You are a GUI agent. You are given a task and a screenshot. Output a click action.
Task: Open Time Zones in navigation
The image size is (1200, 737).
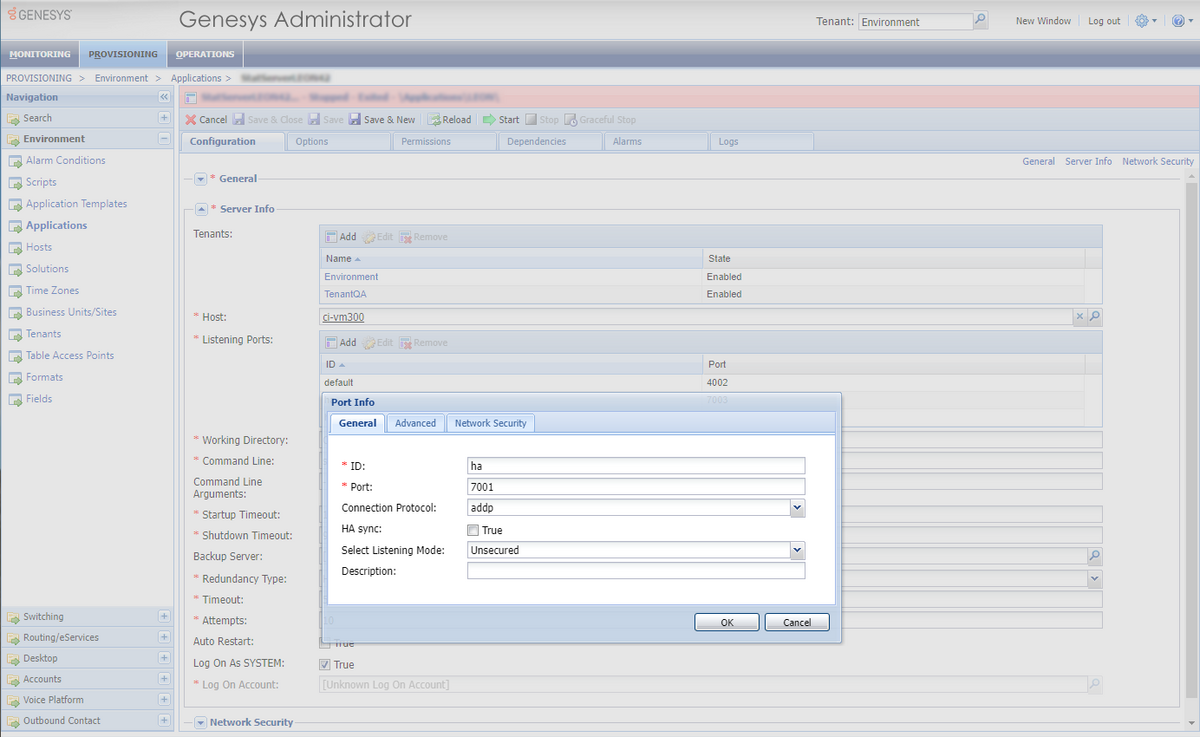click(52, 291)
